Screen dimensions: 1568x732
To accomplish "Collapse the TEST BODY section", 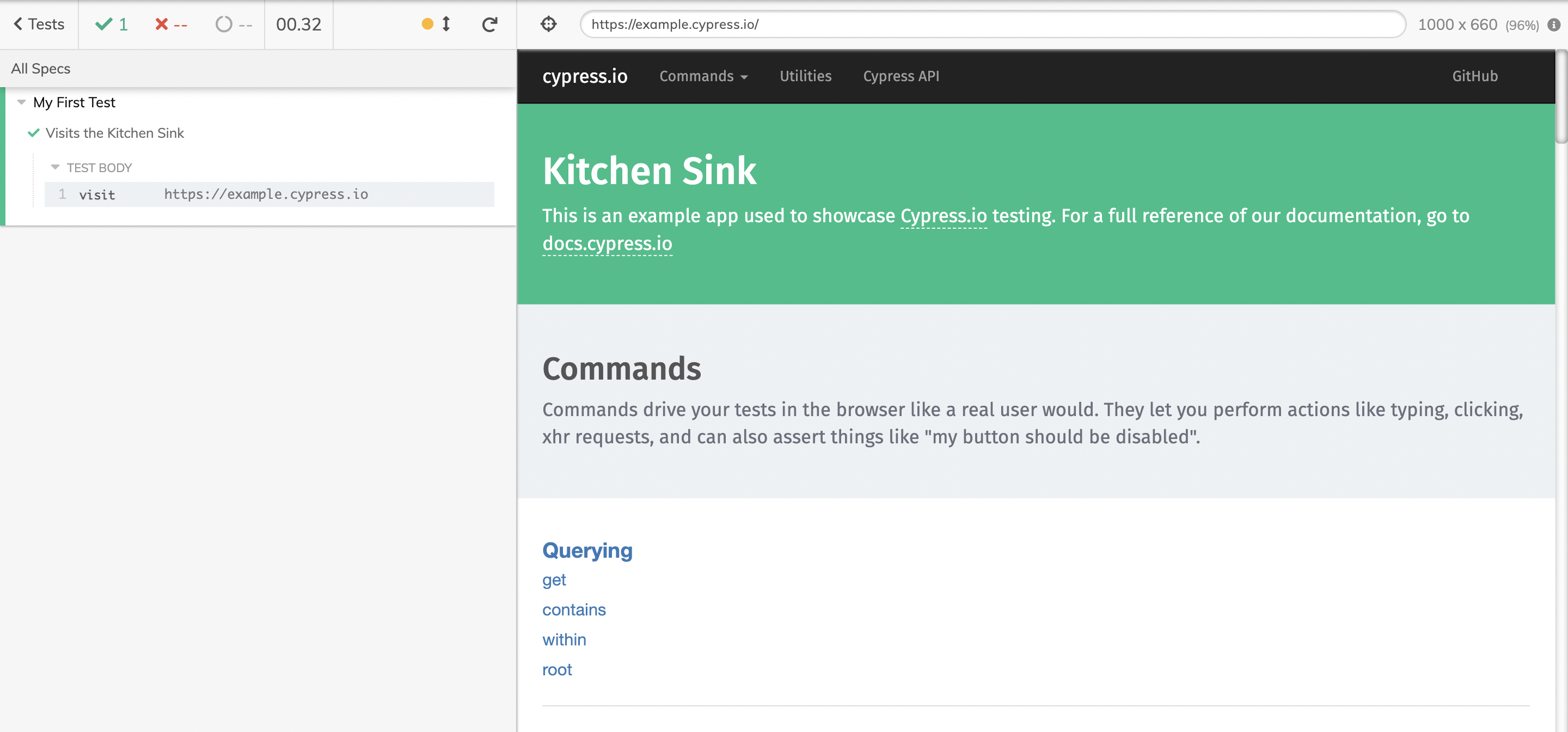I will coord(56,167).
